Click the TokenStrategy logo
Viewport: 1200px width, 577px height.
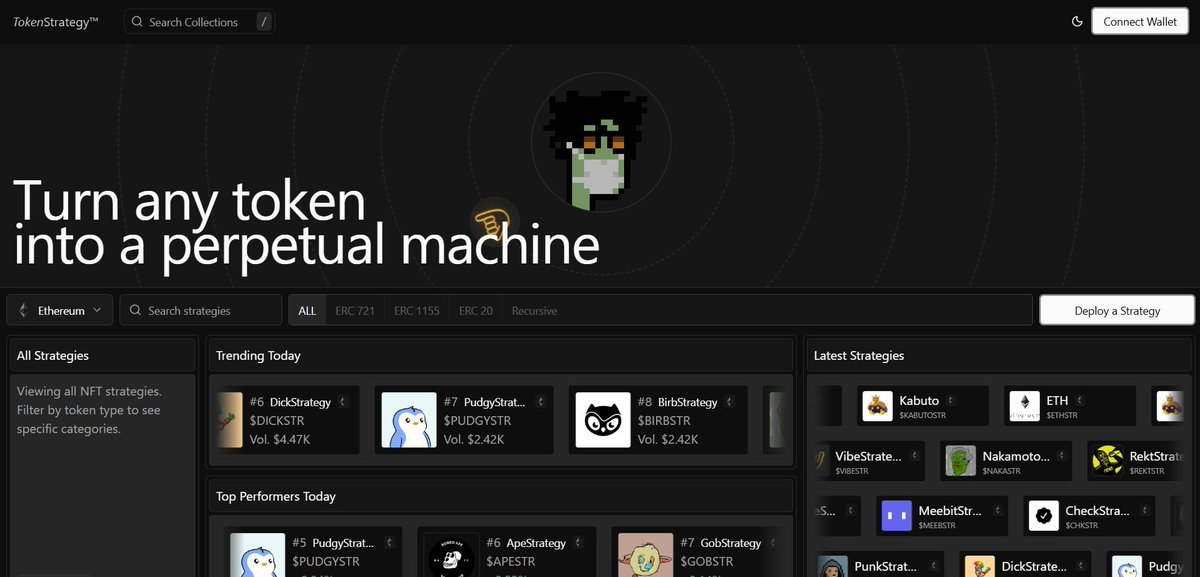(56, 21)
